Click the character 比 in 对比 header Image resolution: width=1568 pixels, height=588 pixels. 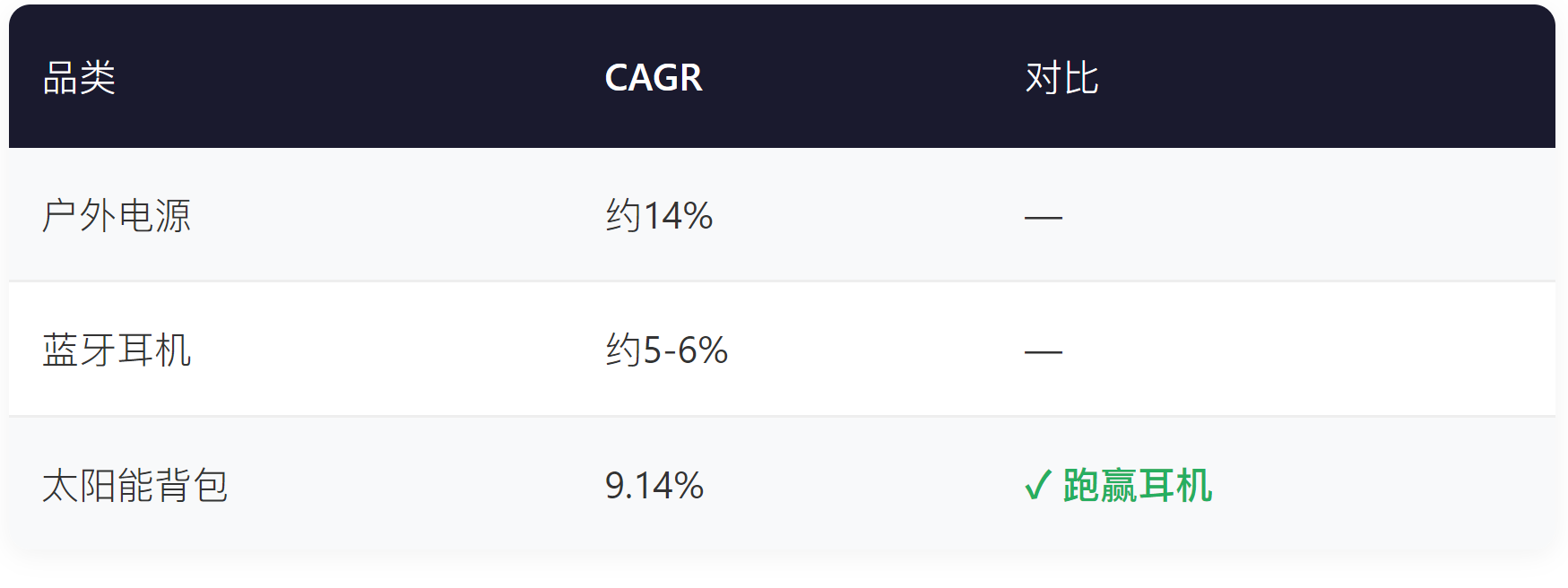[1081, 78]
